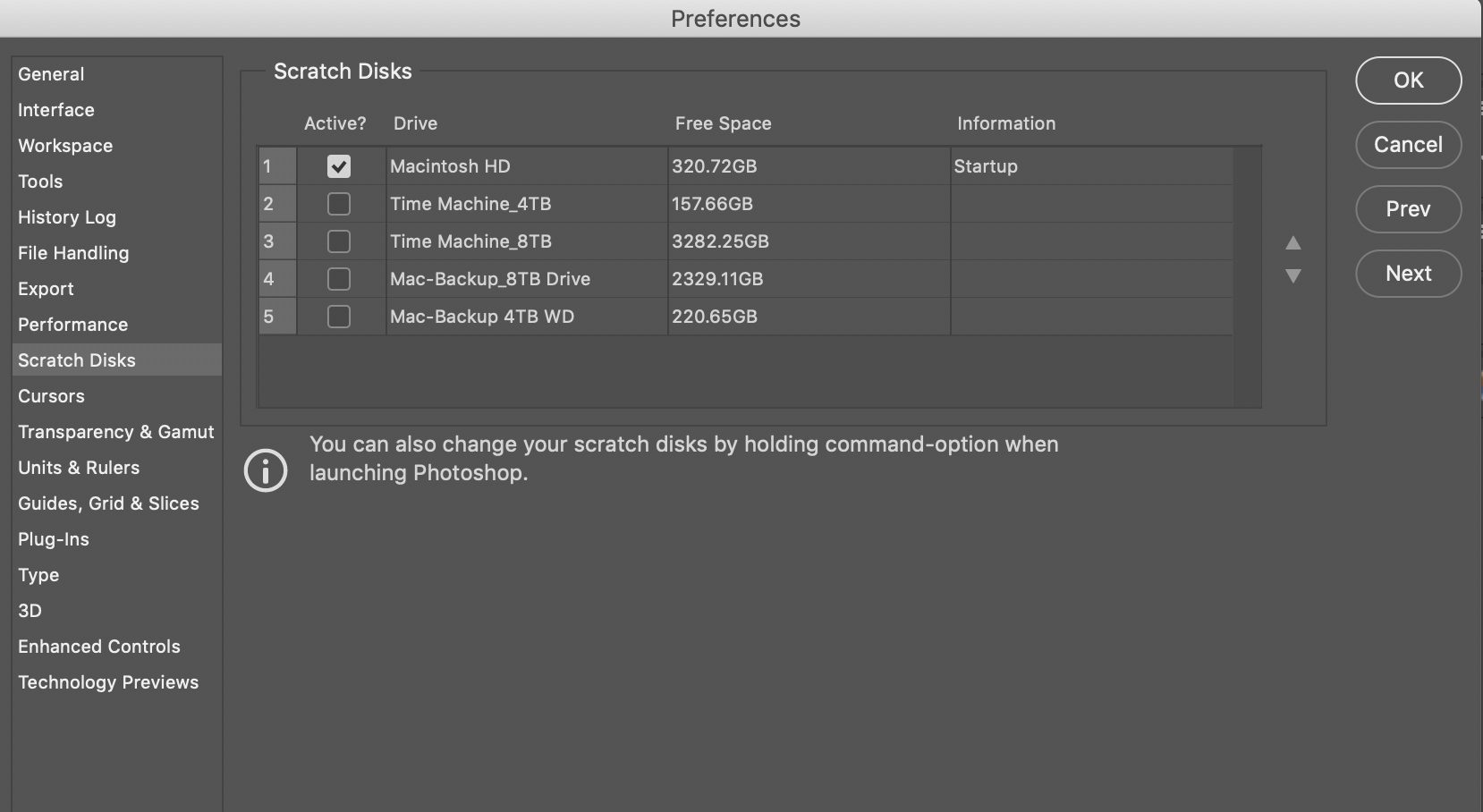Advance to the next preferences page with Next
Image resolution: width=1483 pixels, height=812 pixels.
(1408, 274)
